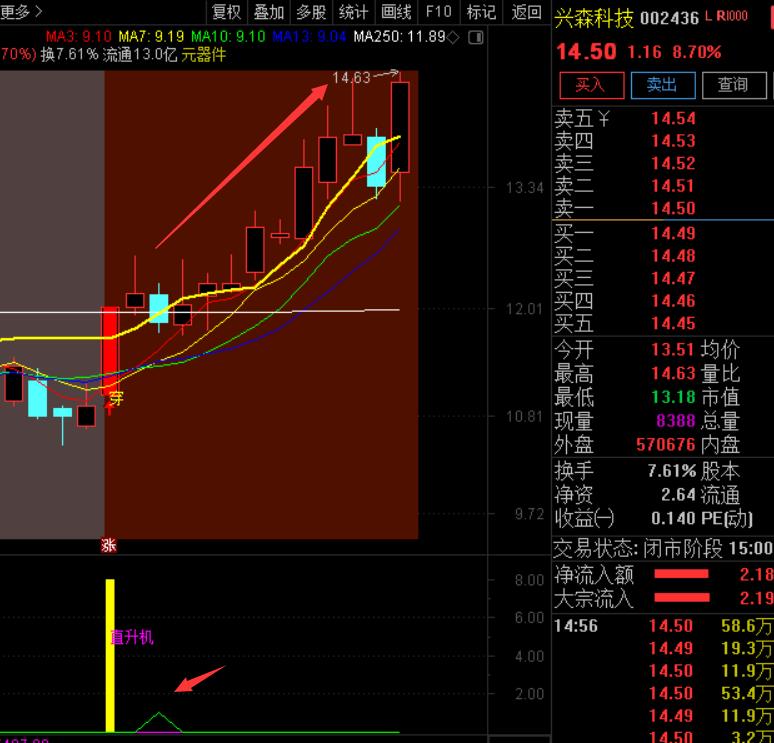This screenshot has height=743, width=774.
Task: Click the 大宗流入 red bar
Action: pos(682,598)
